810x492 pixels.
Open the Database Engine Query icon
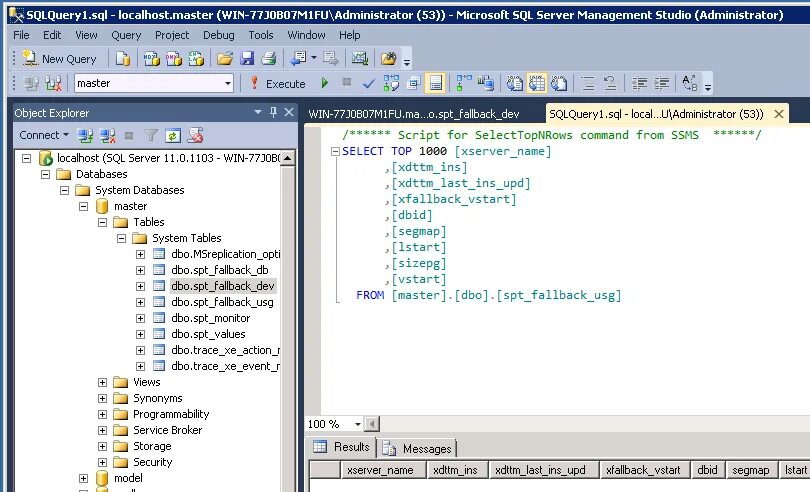pos(122,59)
